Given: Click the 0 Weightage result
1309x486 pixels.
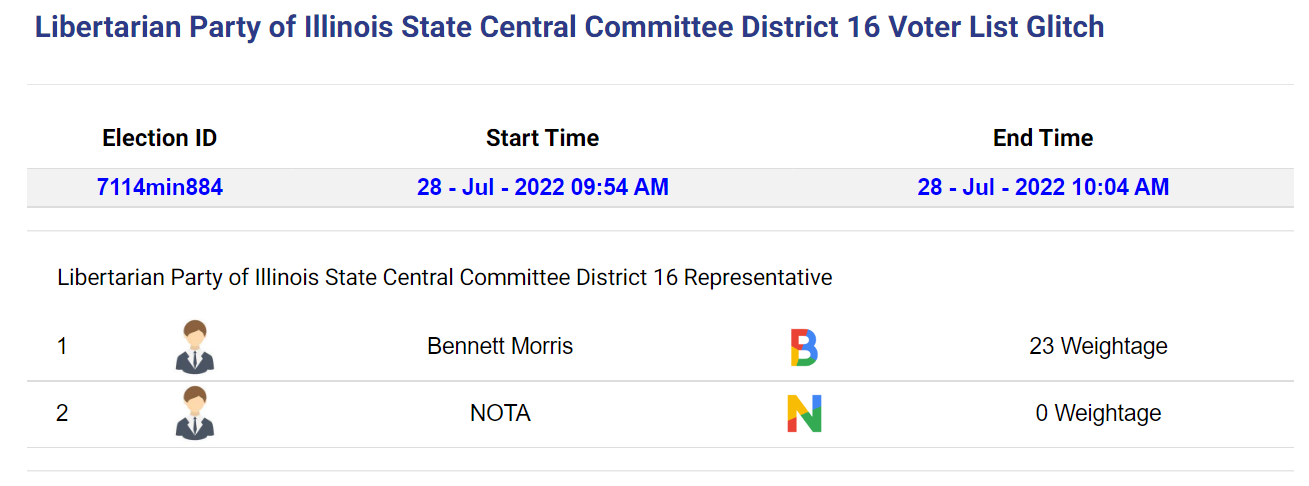Looking at the screenshot, I should 1098,413.
